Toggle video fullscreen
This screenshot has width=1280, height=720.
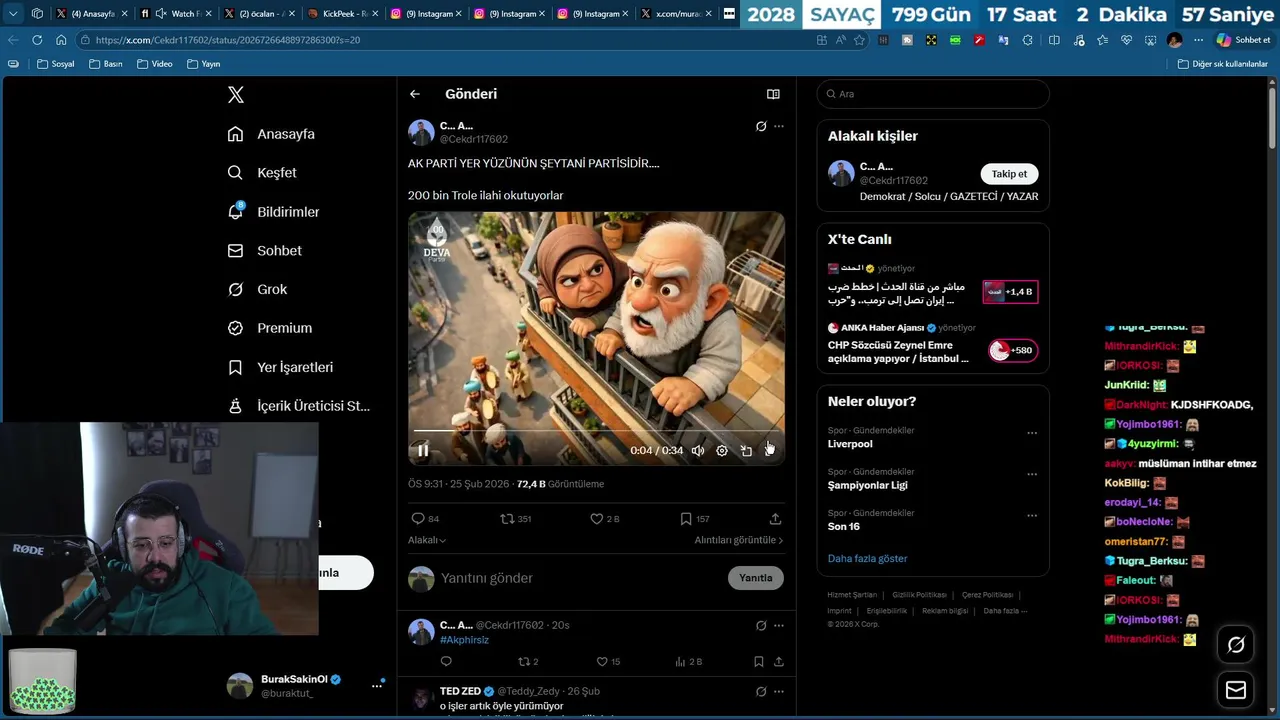coord(769,451)
